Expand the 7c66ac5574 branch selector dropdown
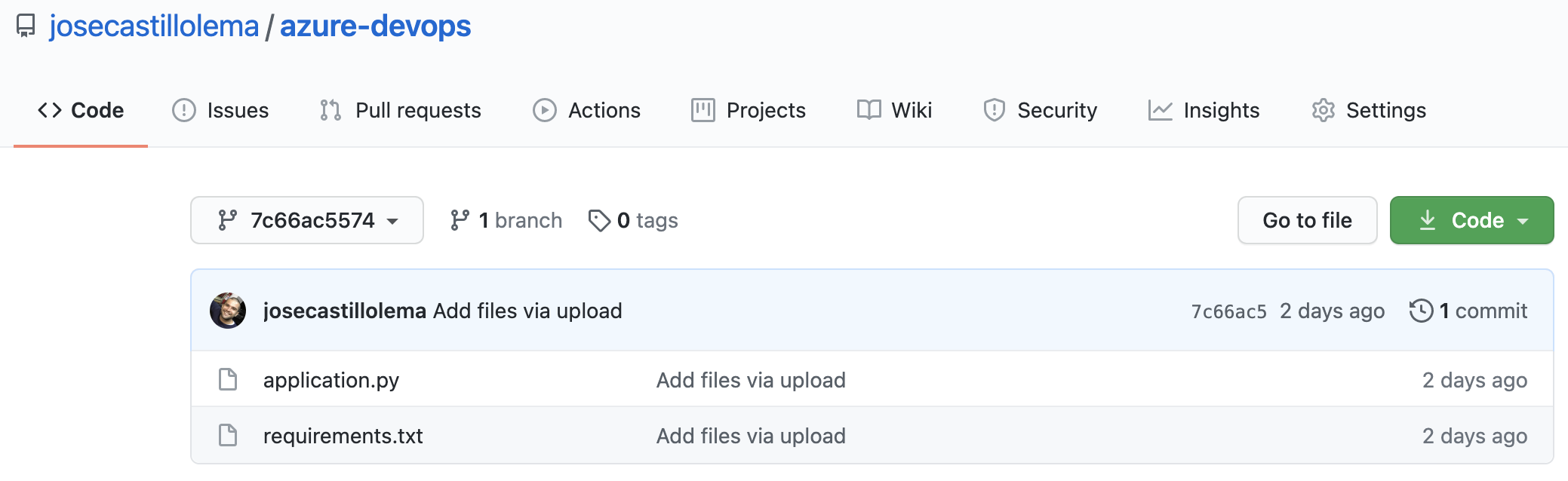 307,220
